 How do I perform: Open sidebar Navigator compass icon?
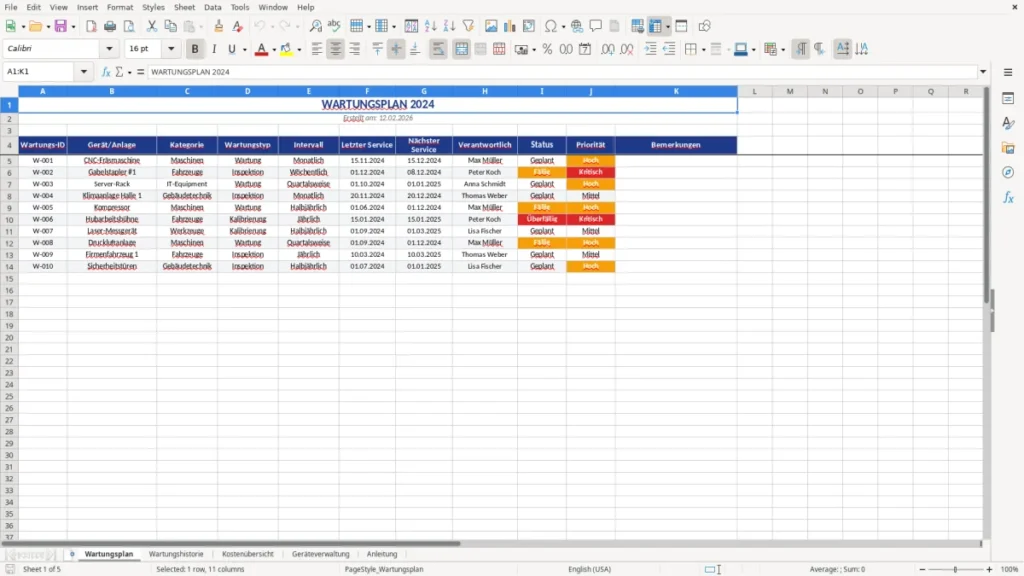point(1008,173)
